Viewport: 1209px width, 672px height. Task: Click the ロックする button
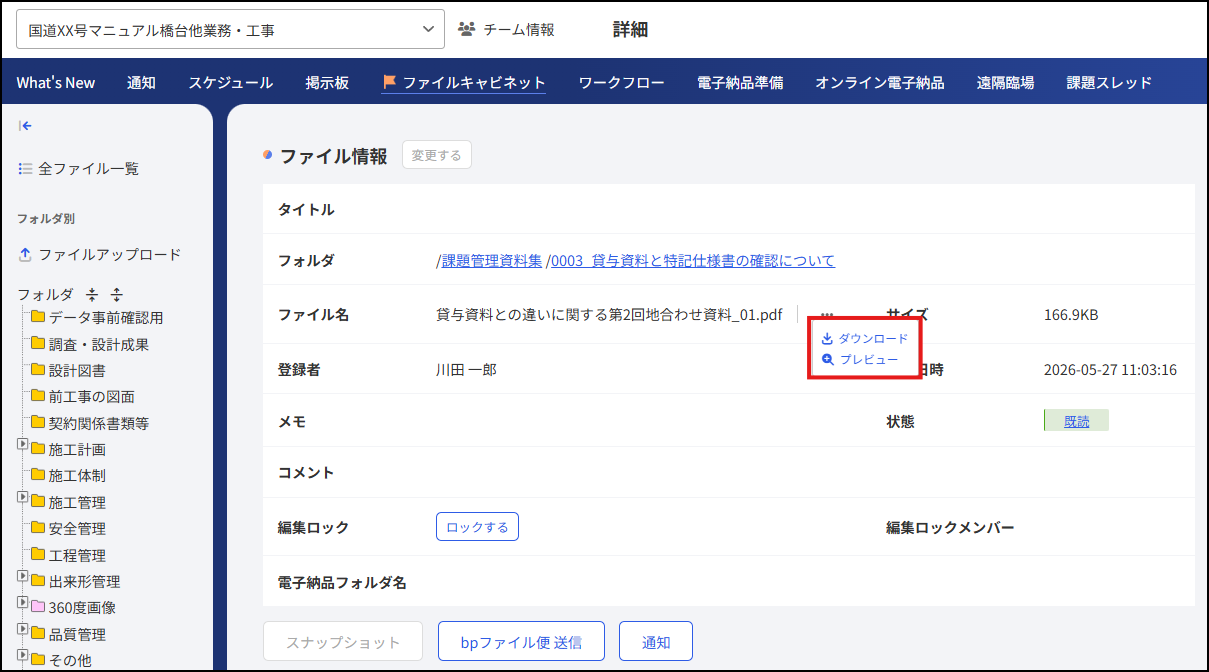pyautogui.click(x=477, y=526)
